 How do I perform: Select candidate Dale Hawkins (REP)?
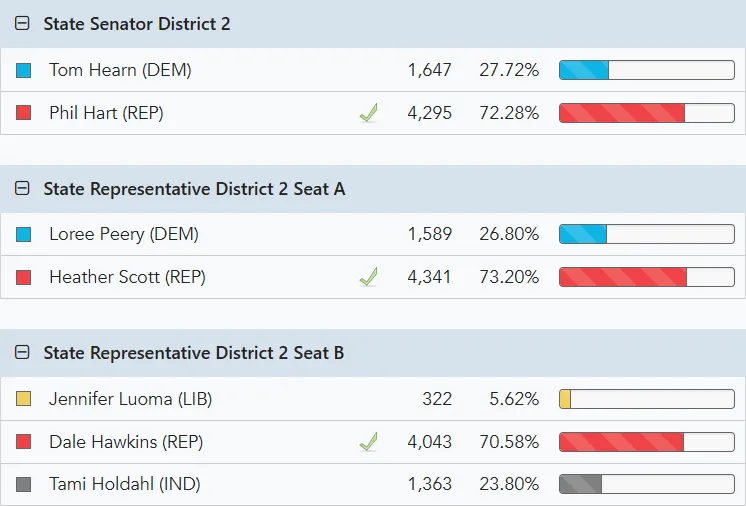tap(127, 442)
